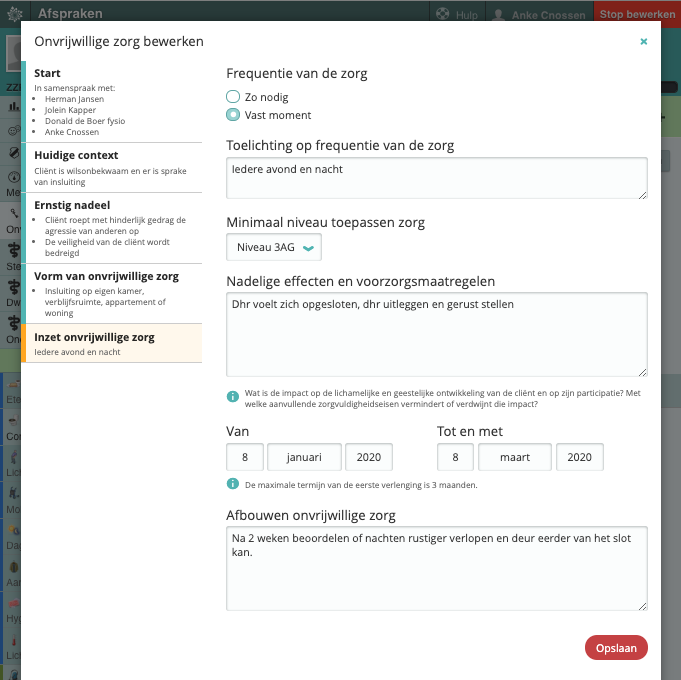Click the Van year field showing 2020
681x680 pixels.
point(369,457)
